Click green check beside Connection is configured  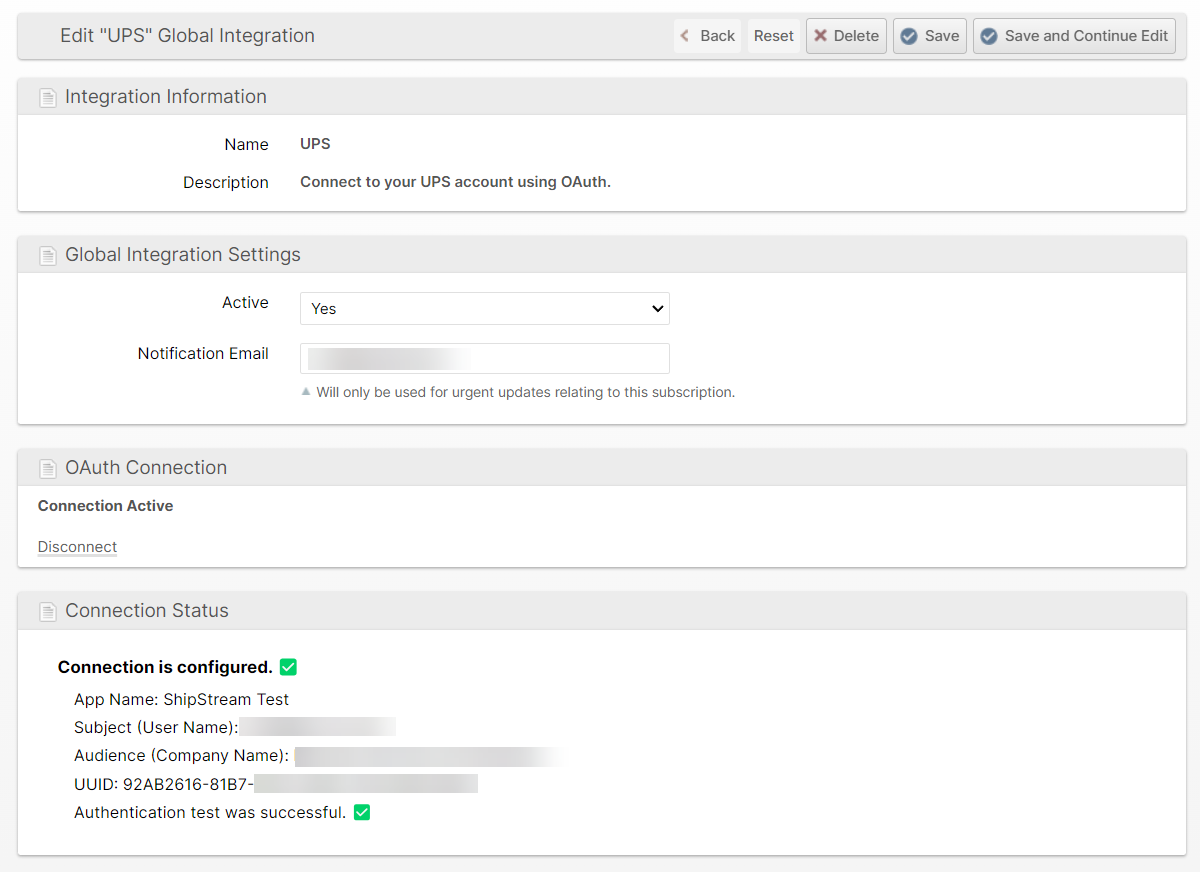point(288,667)
